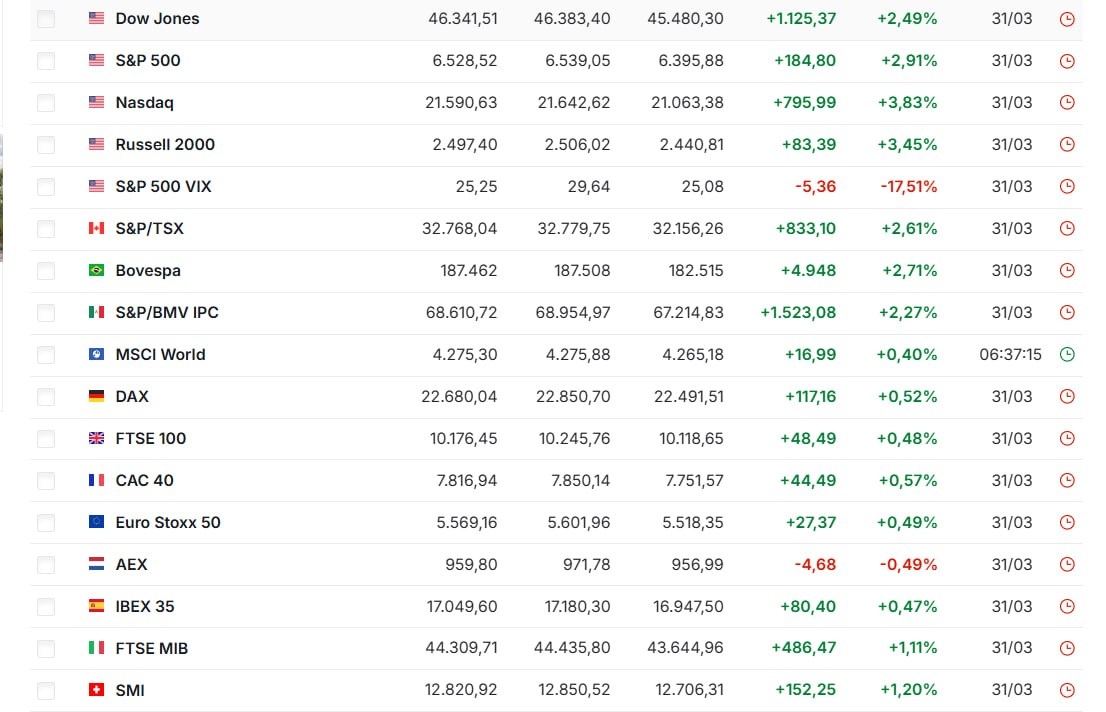
Task: Toggle the FTSE MIB checkbox
Action: (46, 648)
